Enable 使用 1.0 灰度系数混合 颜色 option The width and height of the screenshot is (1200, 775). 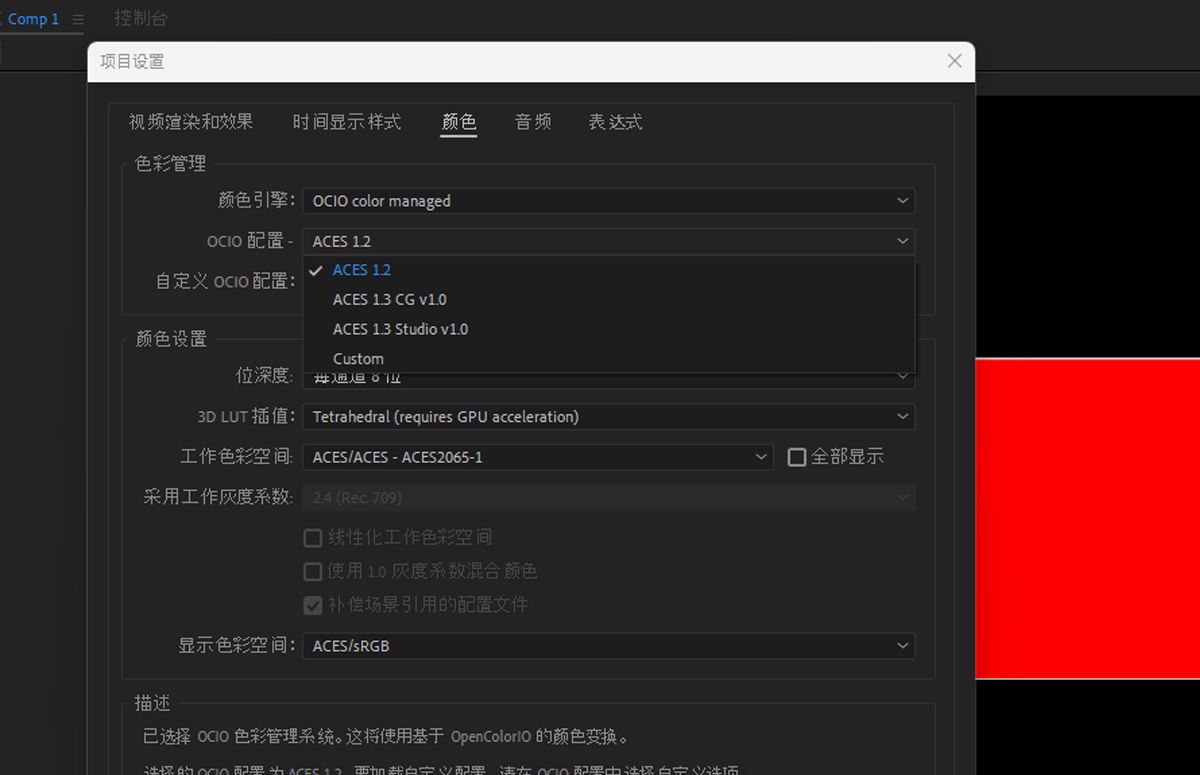313,571
